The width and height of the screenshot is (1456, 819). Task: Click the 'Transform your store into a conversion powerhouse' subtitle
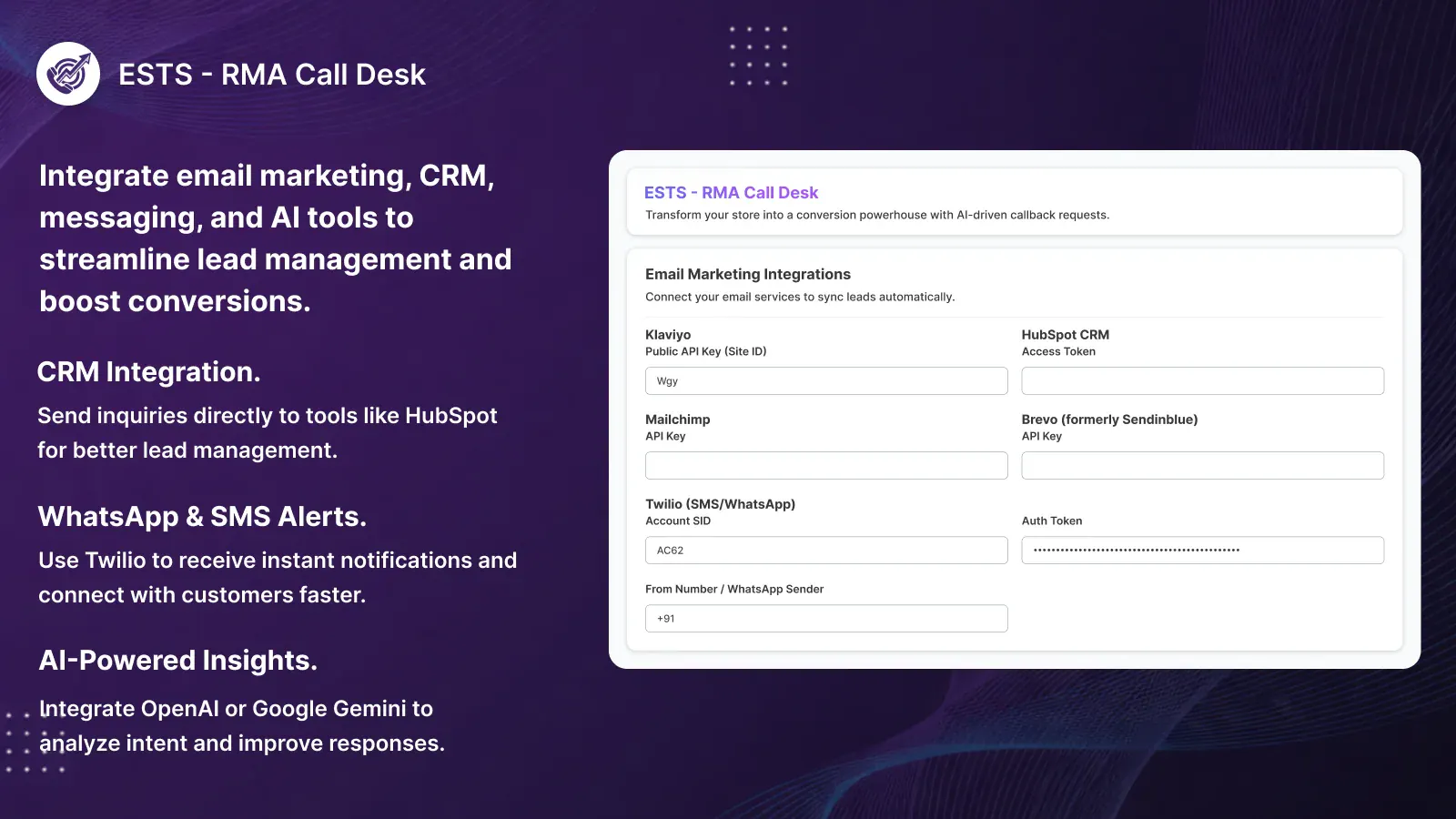pos(877,215)
